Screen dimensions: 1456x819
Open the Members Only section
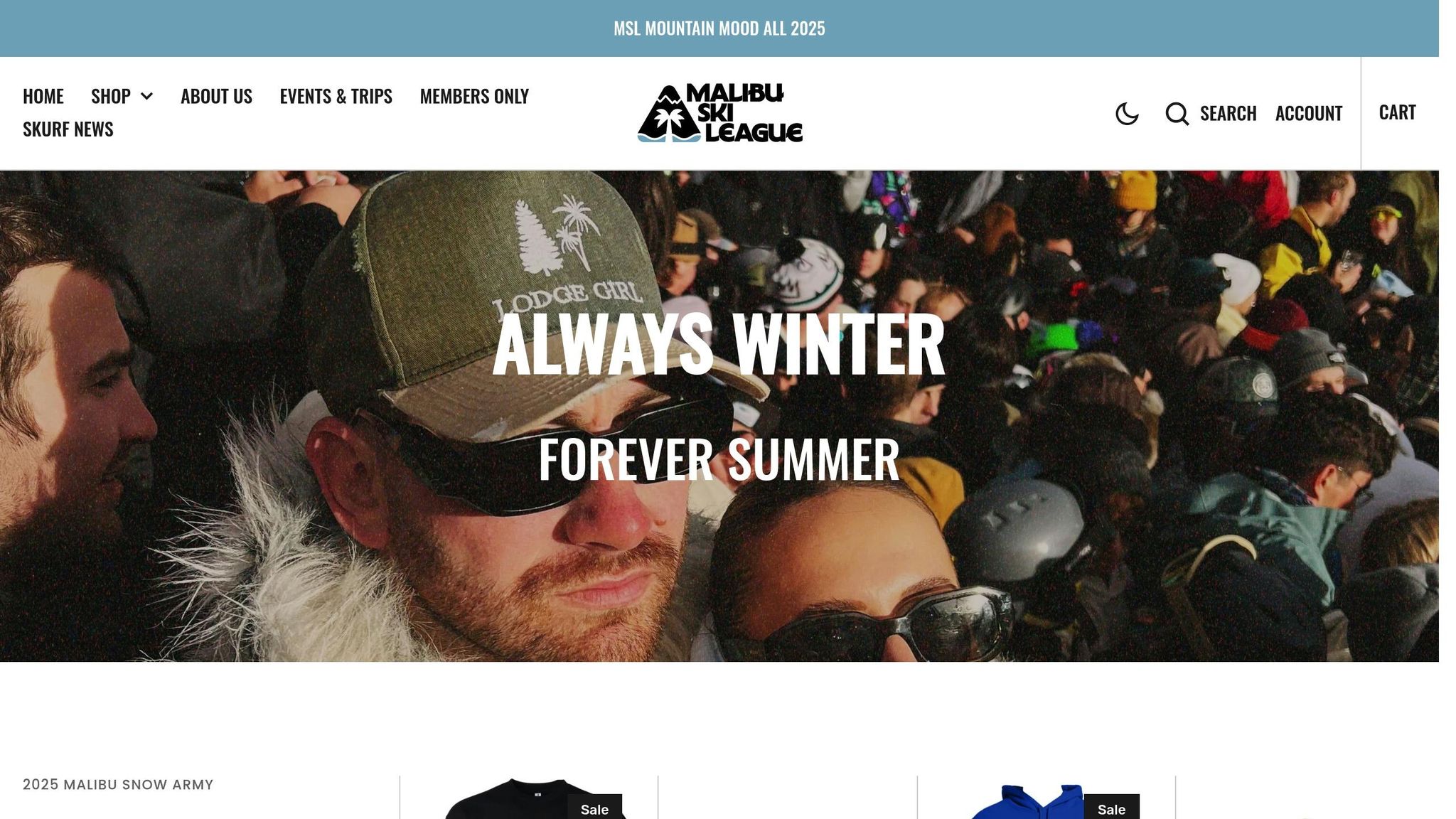[x=474, y=96]
